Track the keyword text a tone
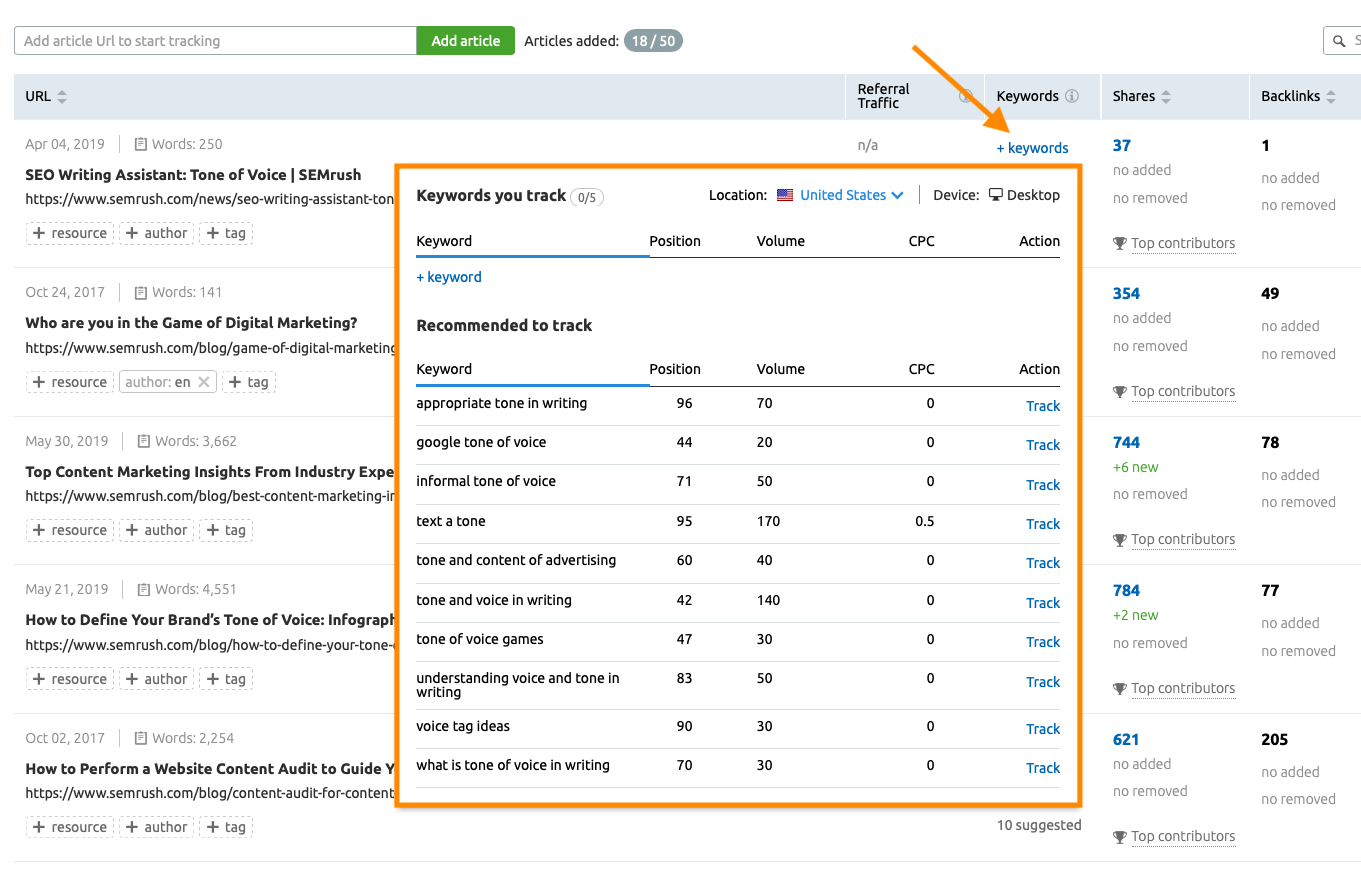Image resolution: width=1361 pixels, height=873 pixels. [1042, 523]
